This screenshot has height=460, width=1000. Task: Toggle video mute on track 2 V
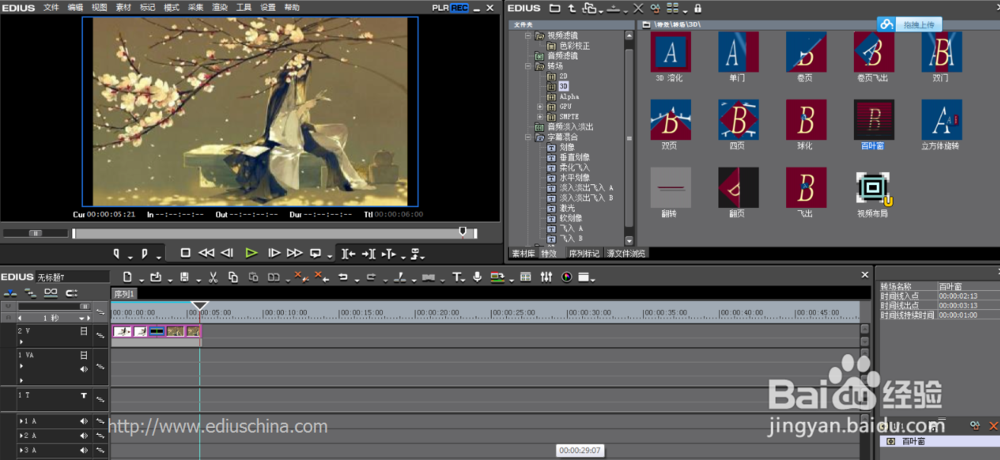84,331
